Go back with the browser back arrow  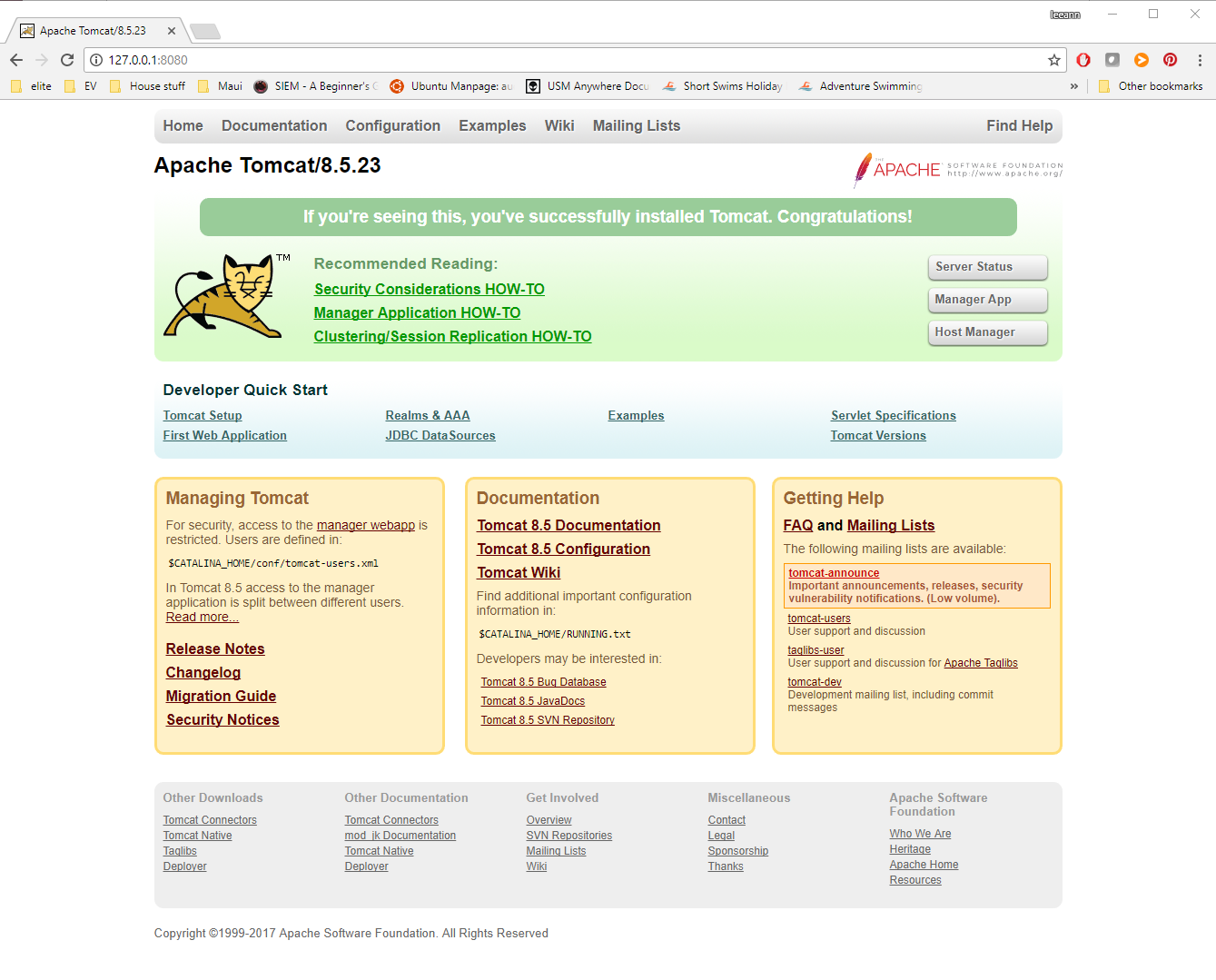tap(16, 60)
